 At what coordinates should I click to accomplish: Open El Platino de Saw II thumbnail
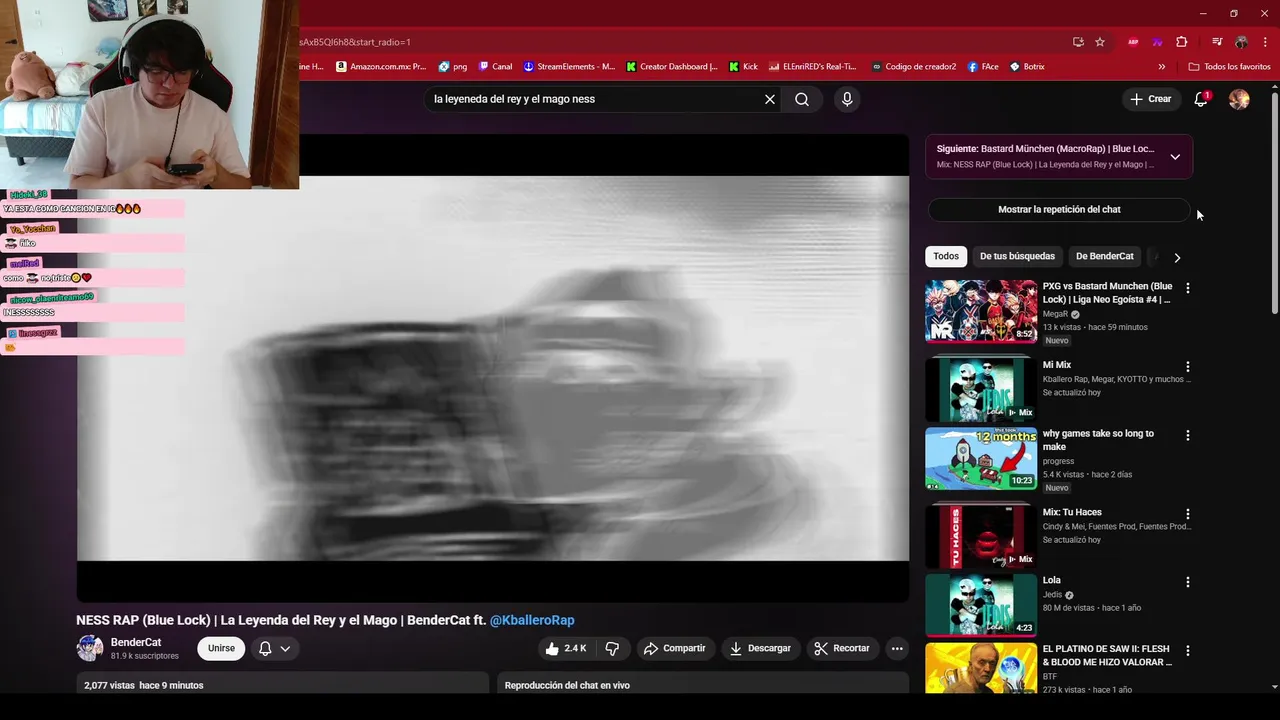pyautogui.click(x=981, y=668)
